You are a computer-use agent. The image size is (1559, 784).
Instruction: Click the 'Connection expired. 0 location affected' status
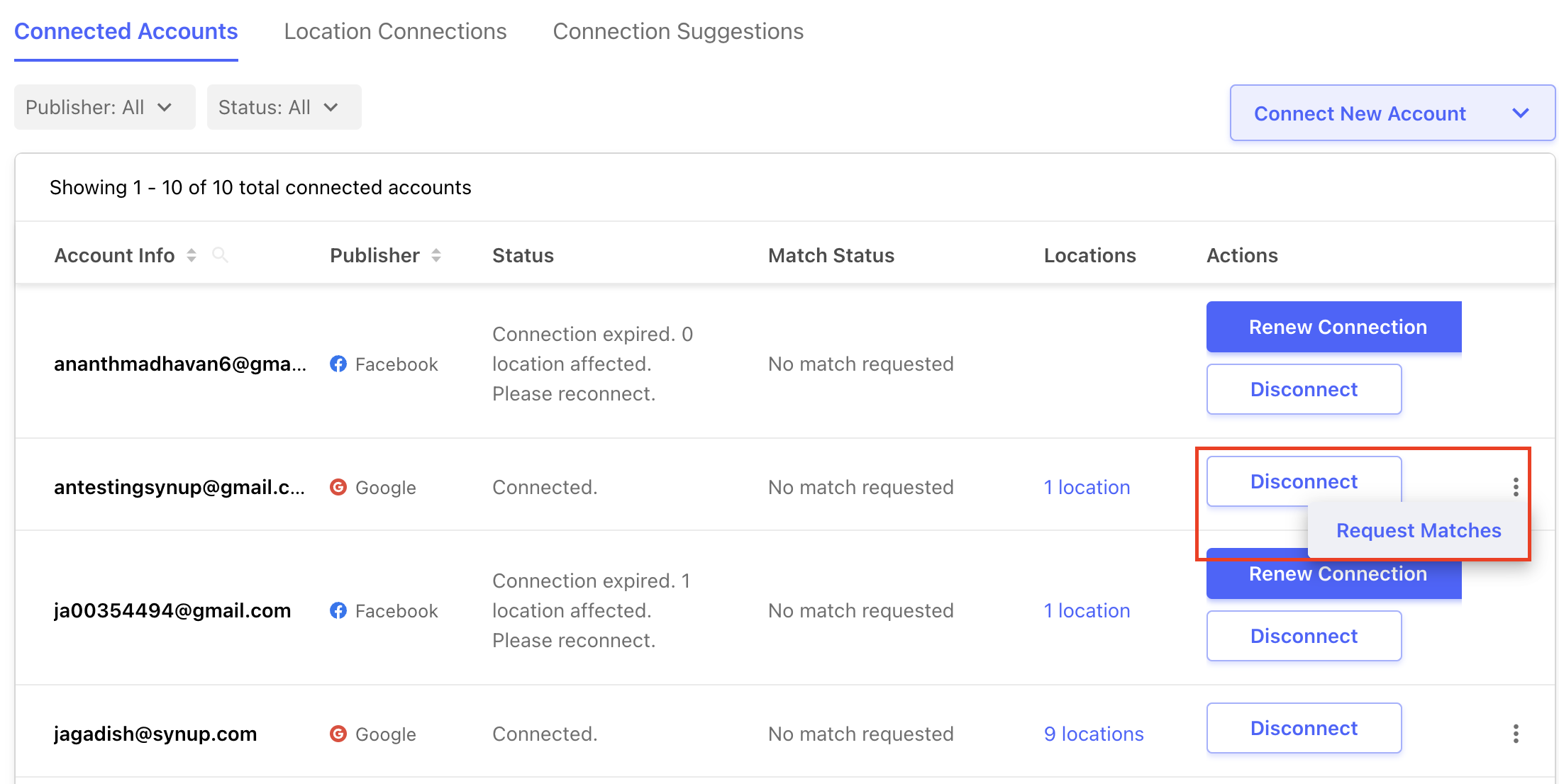coord(592,364)
